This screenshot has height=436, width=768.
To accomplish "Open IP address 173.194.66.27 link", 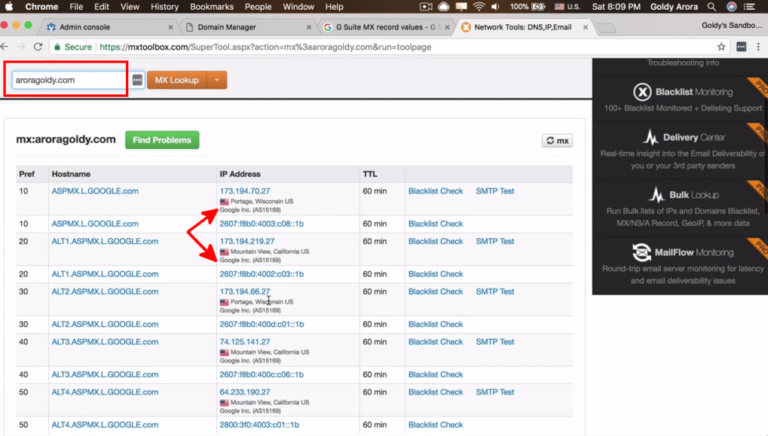I will (x=244, y=291).
